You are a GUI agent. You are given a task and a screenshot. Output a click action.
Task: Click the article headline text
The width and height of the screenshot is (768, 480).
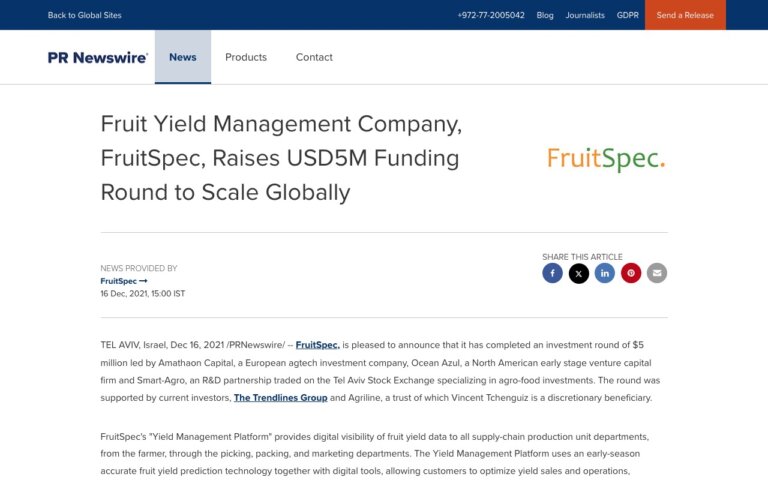(x=281, y=158)
